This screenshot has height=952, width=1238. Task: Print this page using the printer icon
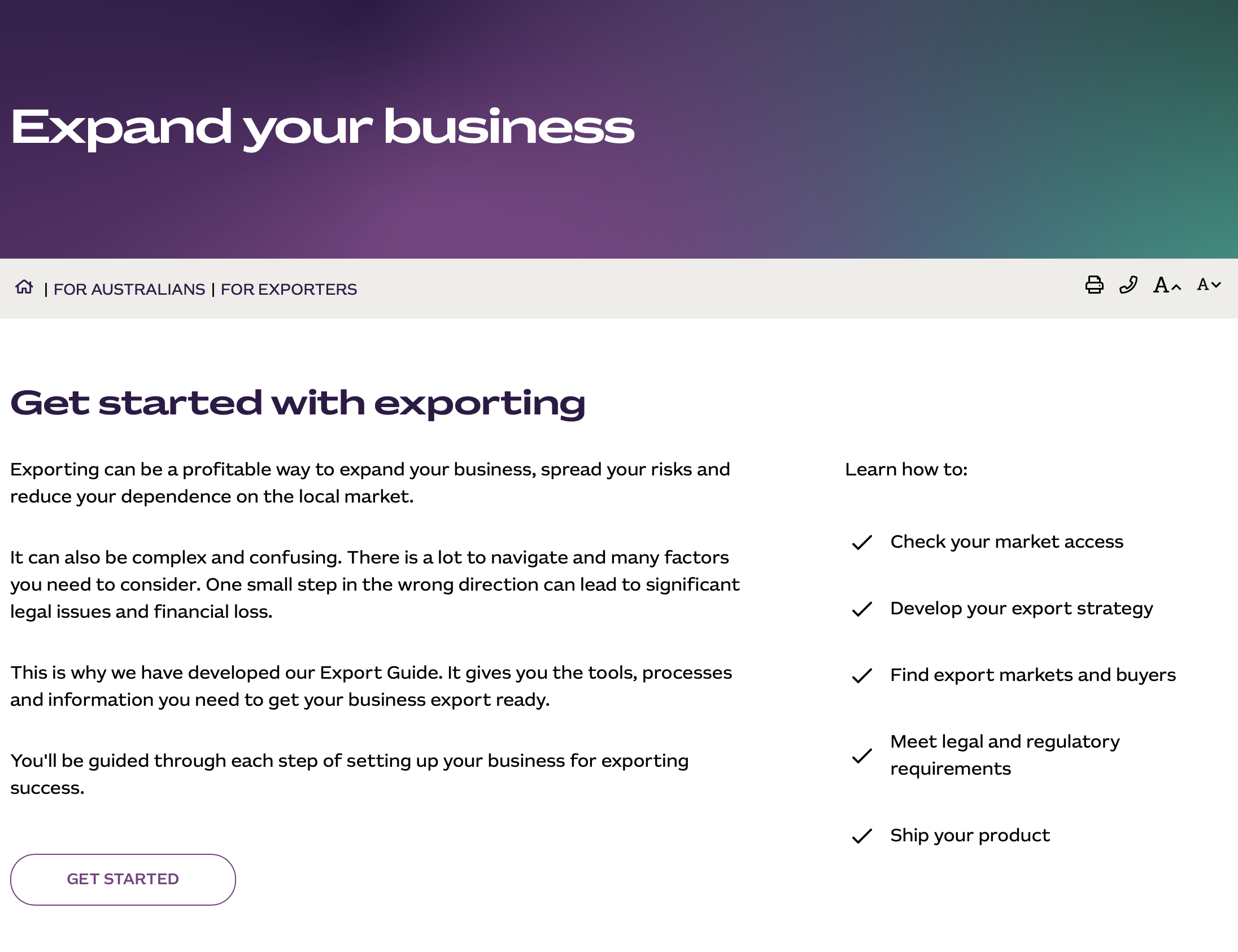click(x=1094, y=285)
